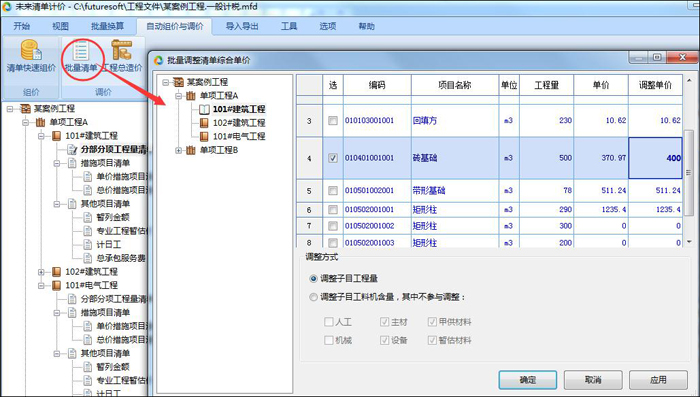This screenshot has height=397, width=700.
Task: Click the 调整单价 cell showing 400
Action: (655, 158)
